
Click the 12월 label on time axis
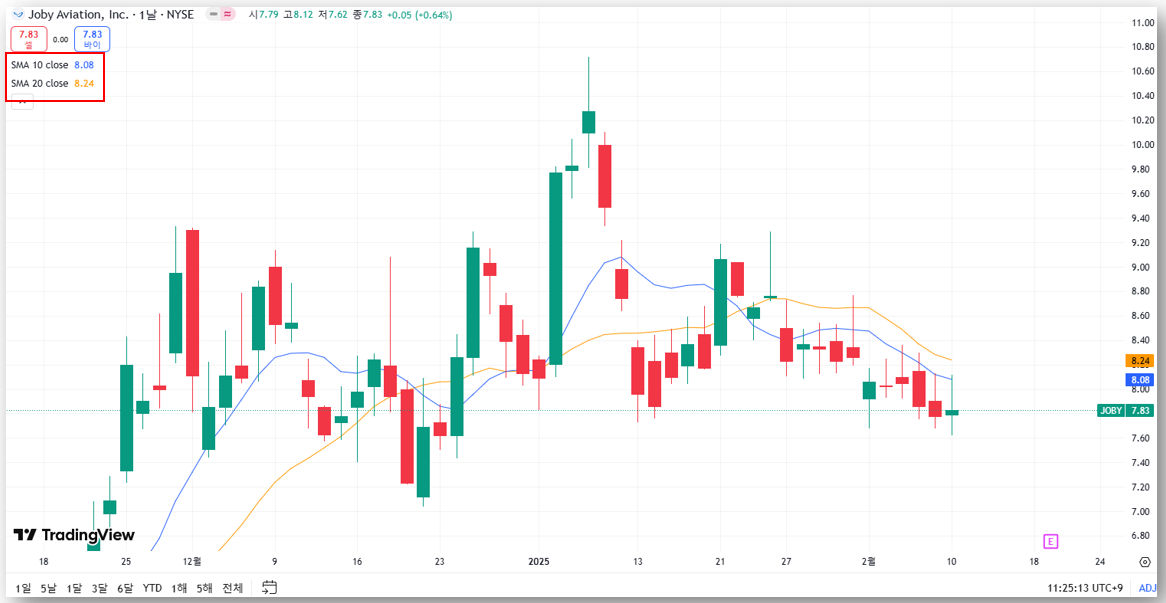coord(192,562)
